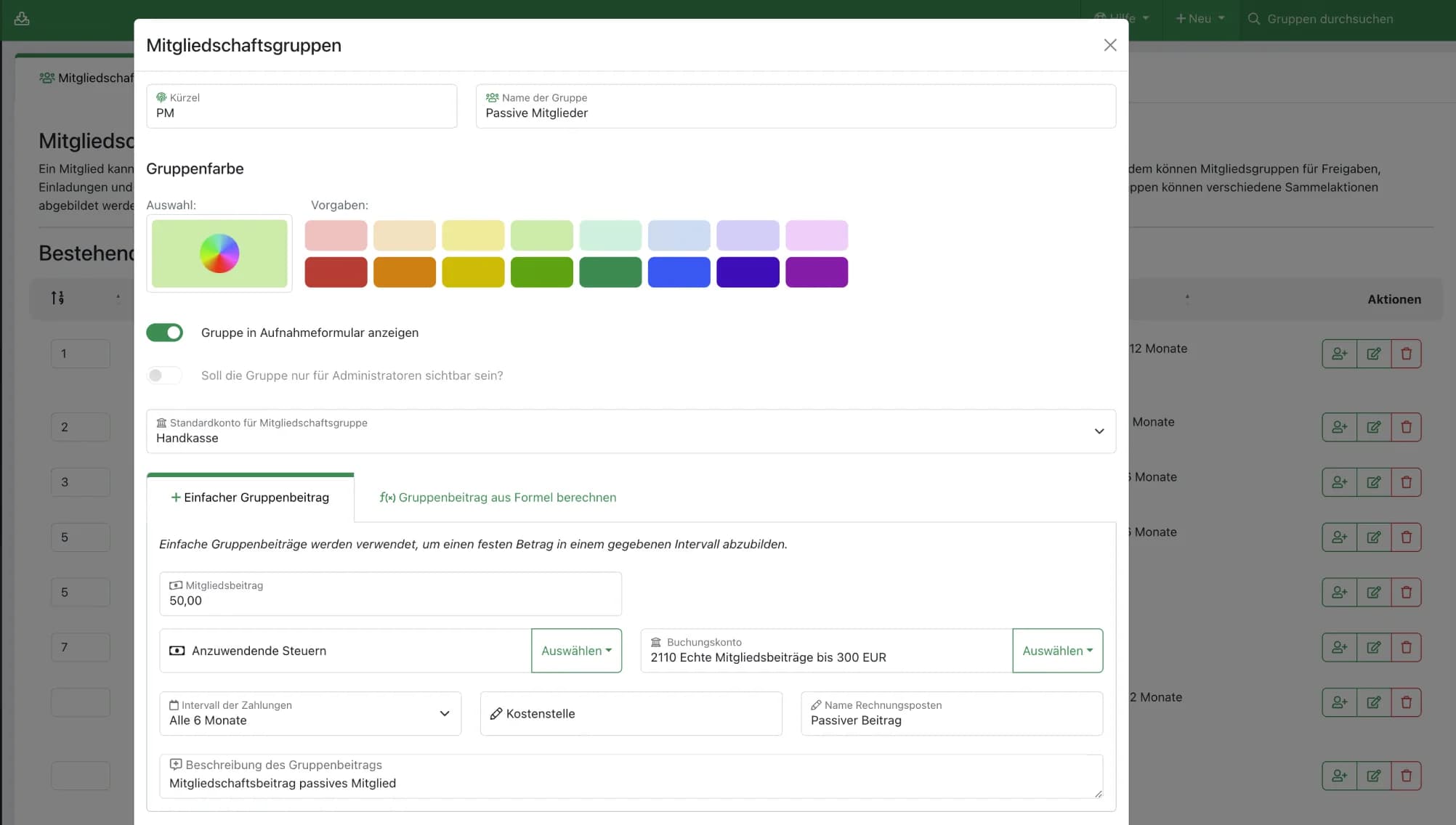Toggle admin-only visibility switch

click(164, 375)
